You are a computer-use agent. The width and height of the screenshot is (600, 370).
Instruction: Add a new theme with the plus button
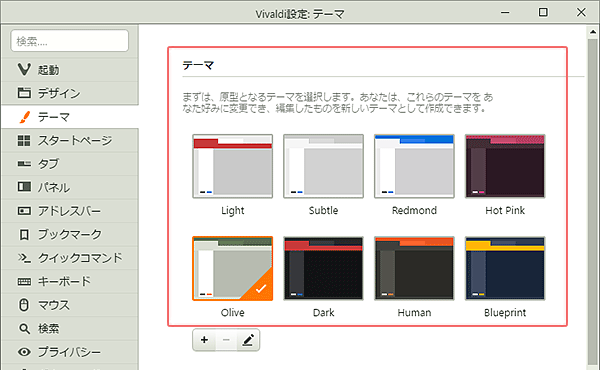pyautogui.click(x=204, y=340)
